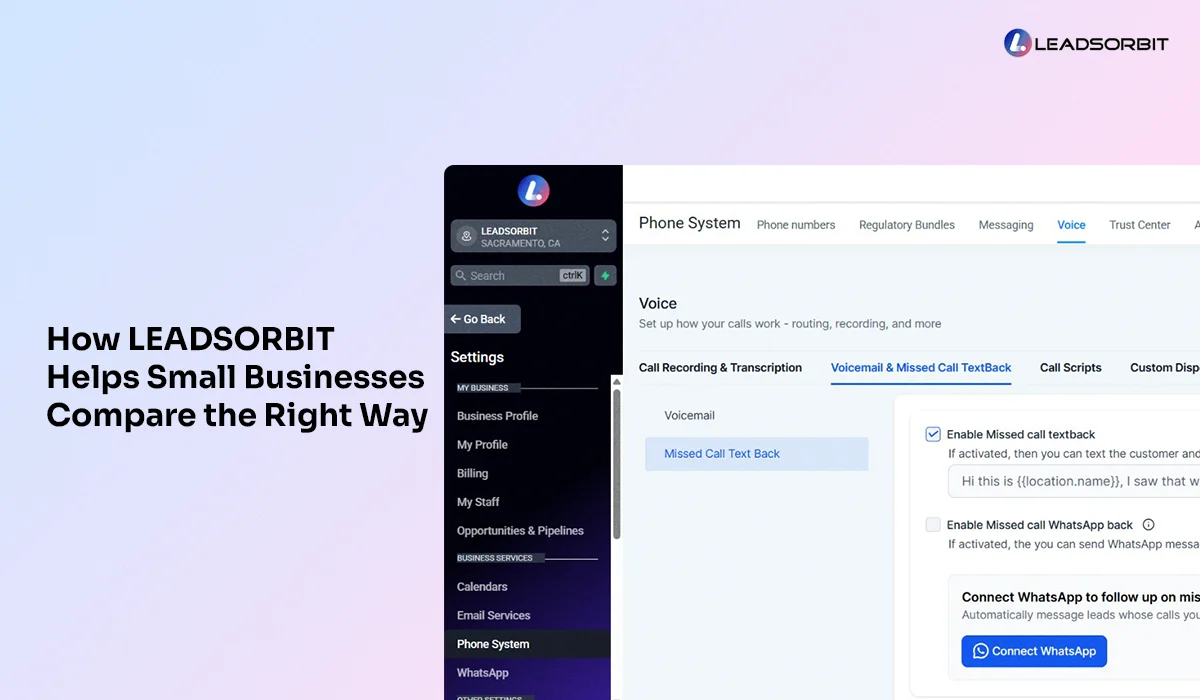Screen dimensions: 1200x700
Task: Click info icon next to WhatsApp back
Action: pos(1148,524)
